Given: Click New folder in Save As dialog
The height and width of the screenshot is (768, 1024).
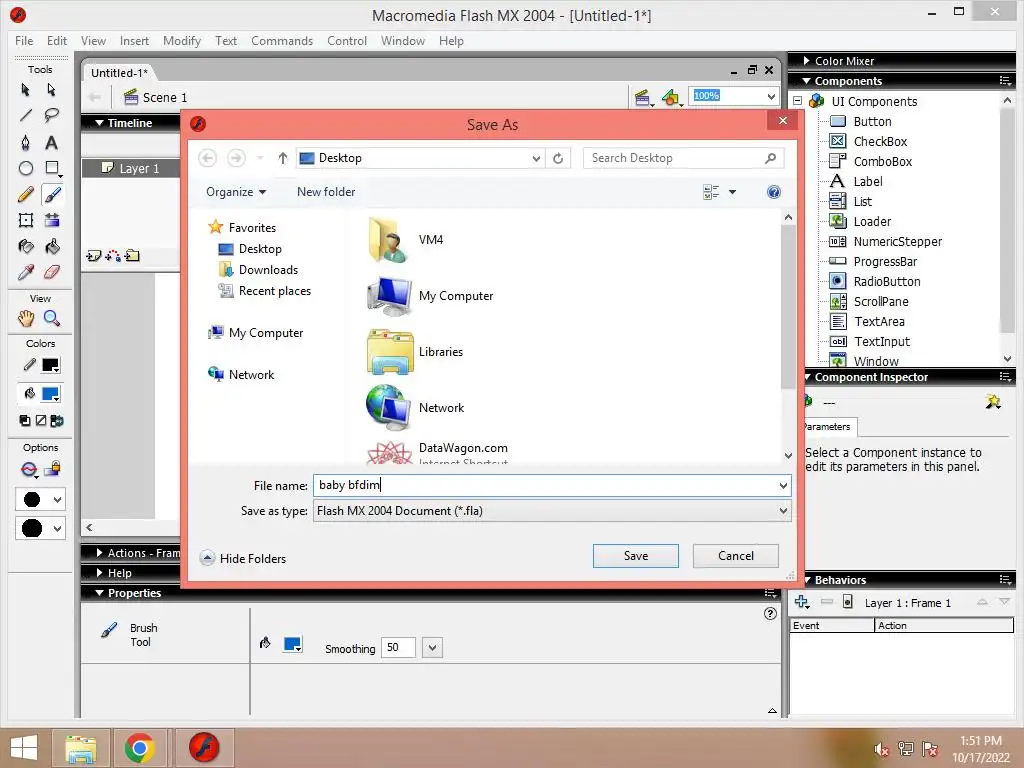Looking at the screenshot, I should (x=326, y=192).
